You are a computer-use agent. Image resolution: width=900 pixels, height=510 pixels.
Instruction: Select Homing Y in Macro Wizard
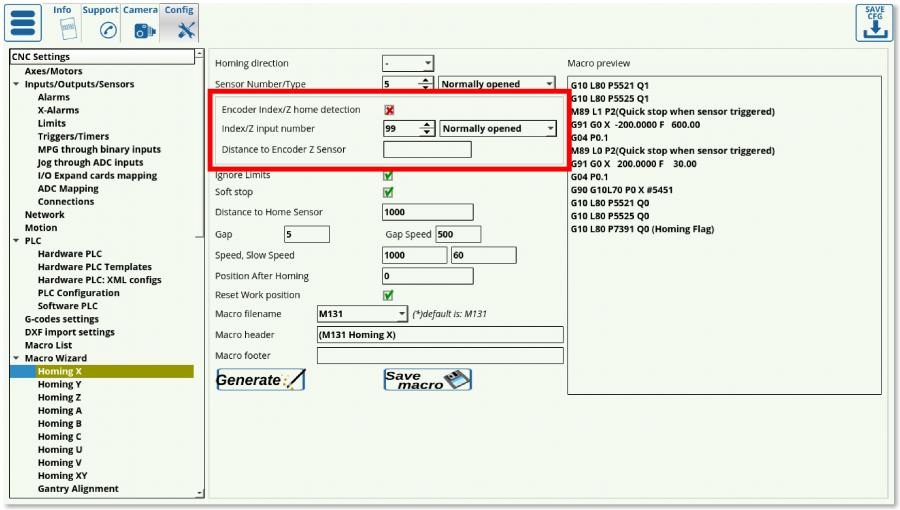(59, 384)
